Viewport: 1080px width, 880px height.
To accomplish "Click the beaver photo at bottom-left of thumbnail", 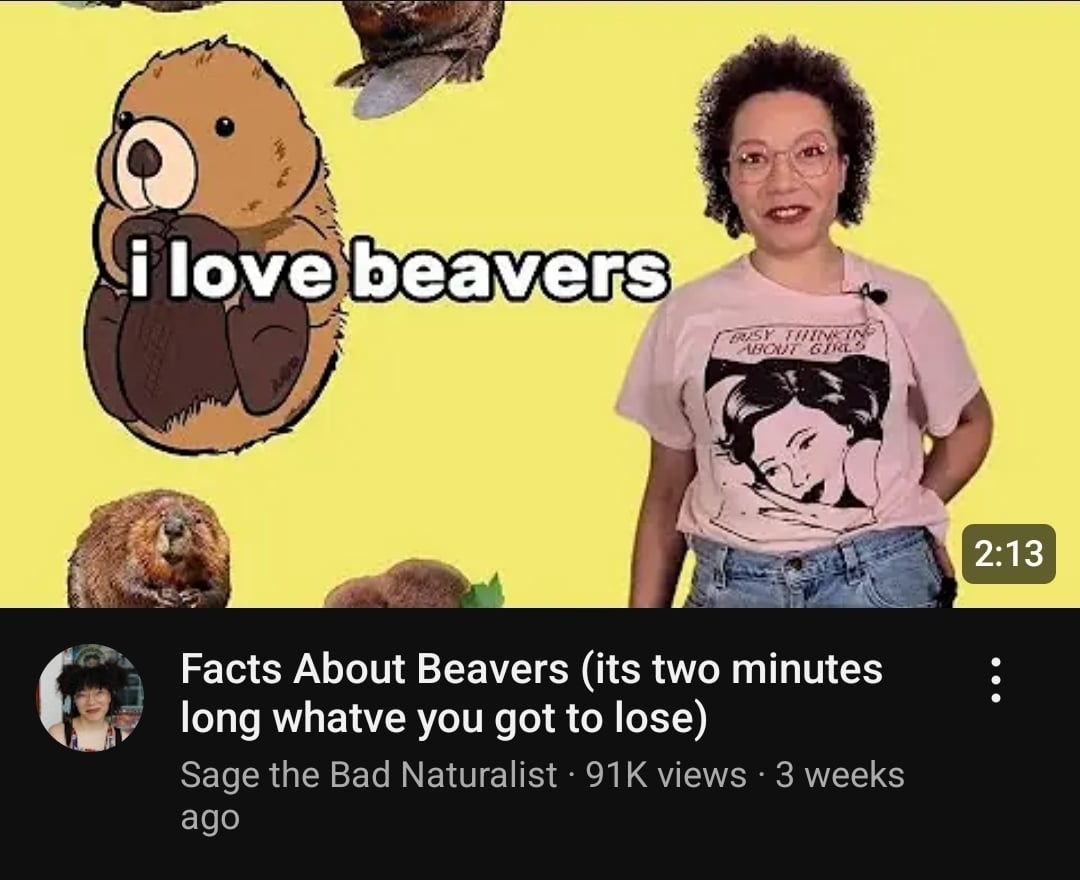I will pyautogui.click(x=150, y=549).
